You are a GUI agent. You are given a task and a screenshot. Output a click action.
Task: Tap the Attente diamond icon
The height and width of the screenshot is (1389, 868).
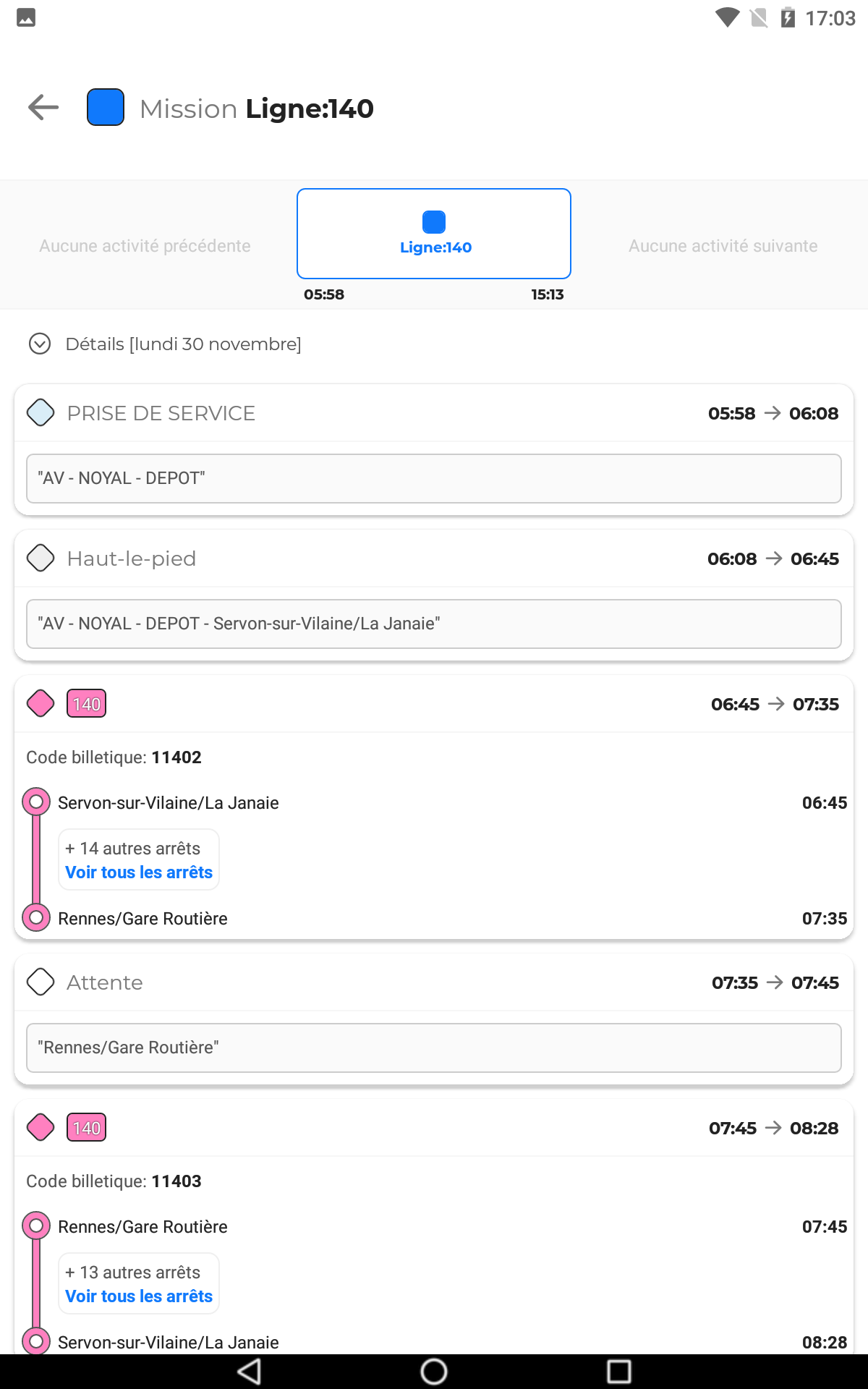[41, 982]
